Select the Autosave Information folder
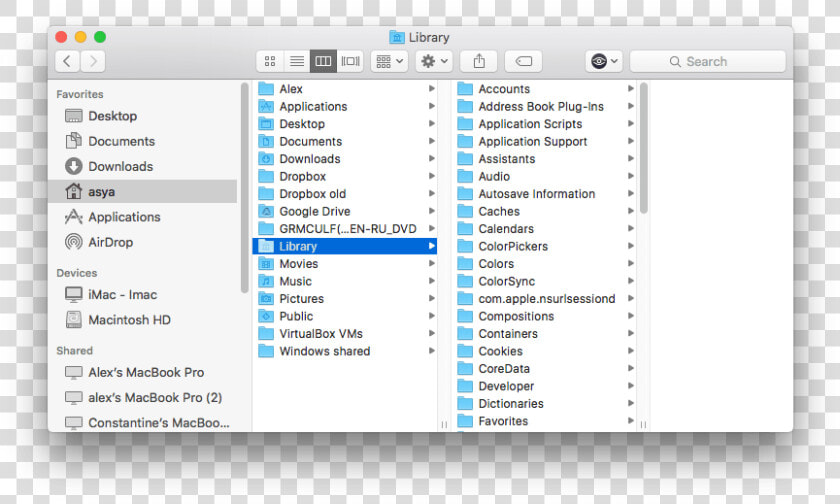The image size is (840, 504). click(x=545, y=193)
